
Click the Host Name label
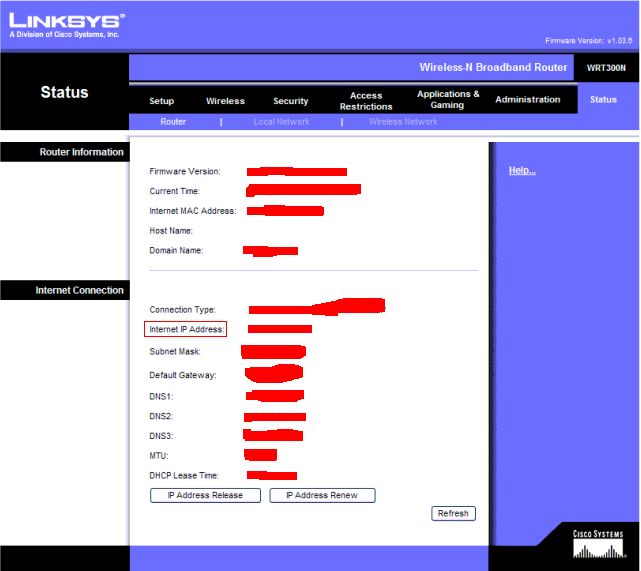tap(171, 231)
